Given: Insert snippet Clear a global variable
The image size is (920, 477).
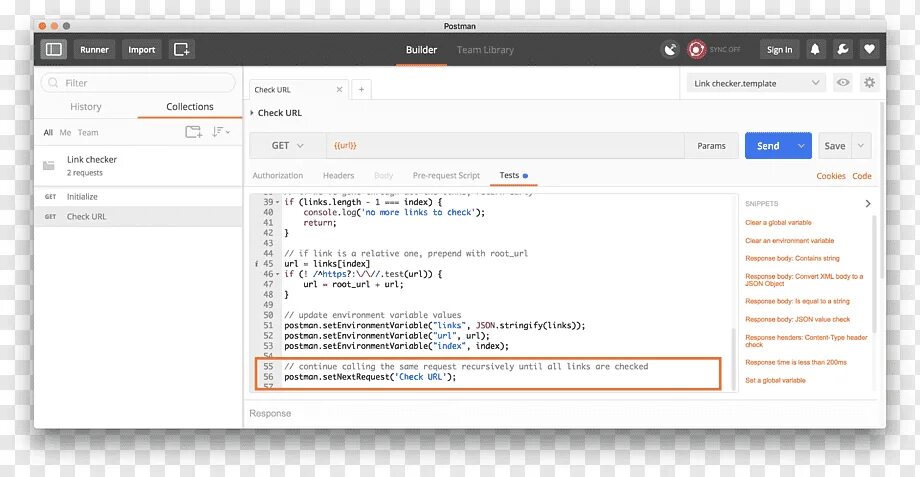Looking at the screenshot, I should click(778, 222).
